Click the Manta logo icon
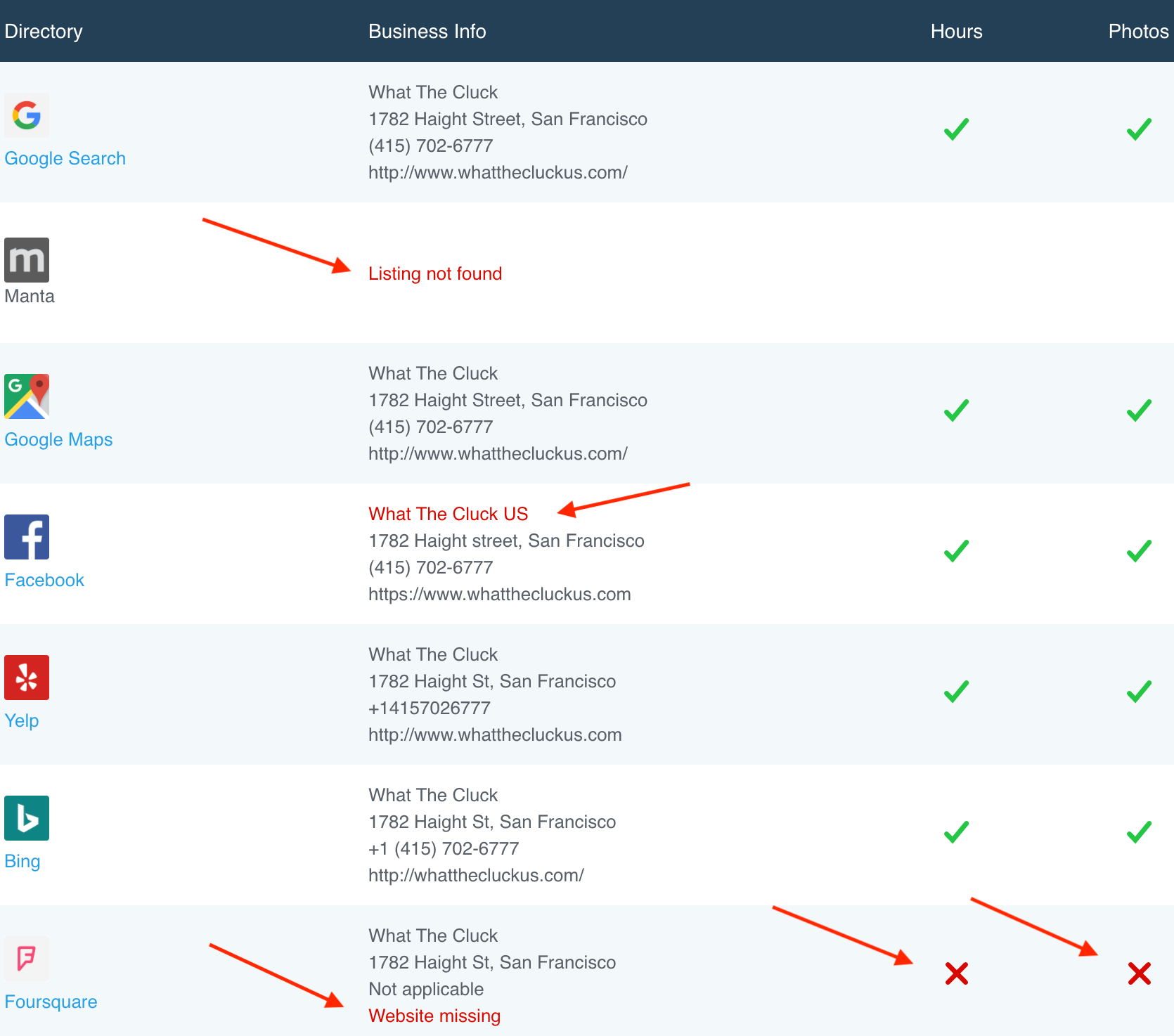 click(x=27, y=260)
